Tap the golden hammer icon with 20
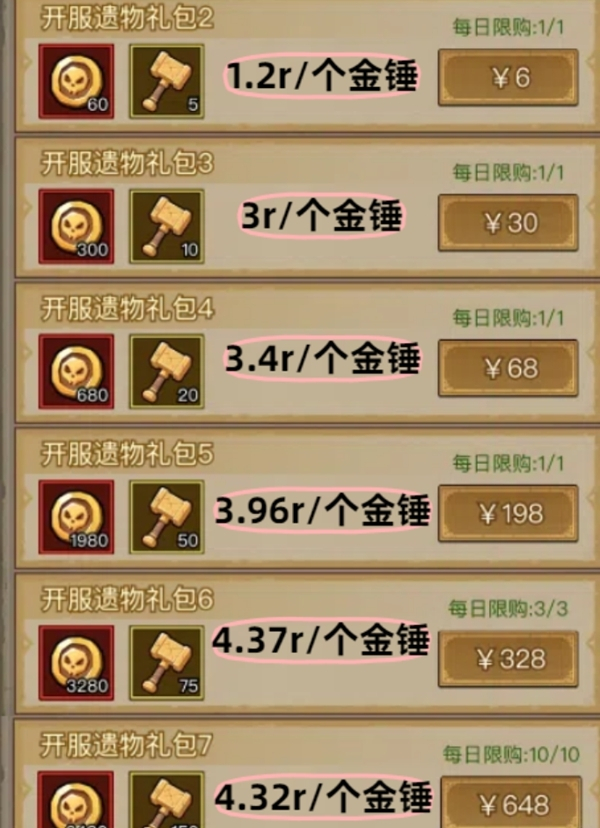 coord(167,372)
